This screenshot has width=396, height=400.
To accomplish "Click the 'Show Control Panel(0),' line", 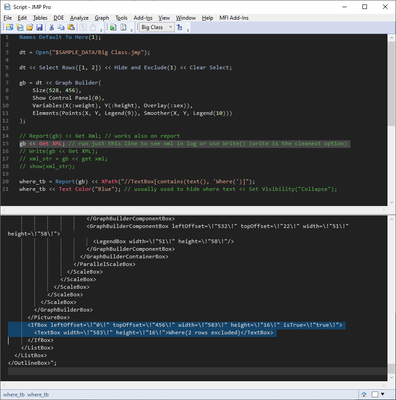I will point(68,98).
